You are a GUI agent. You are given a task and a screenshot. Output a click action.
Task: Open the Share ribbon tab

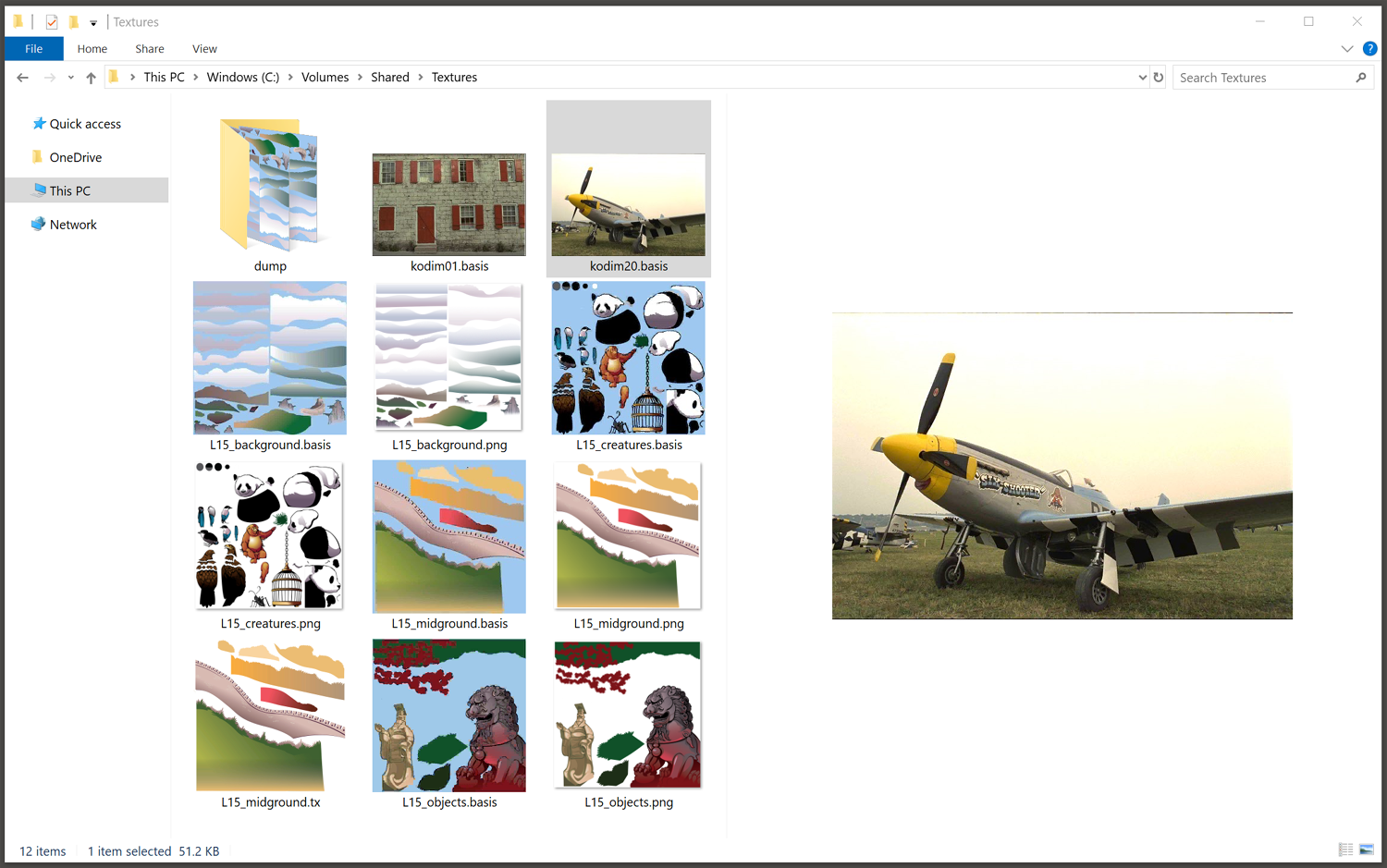pyautogui.click(x=150, y=49)
